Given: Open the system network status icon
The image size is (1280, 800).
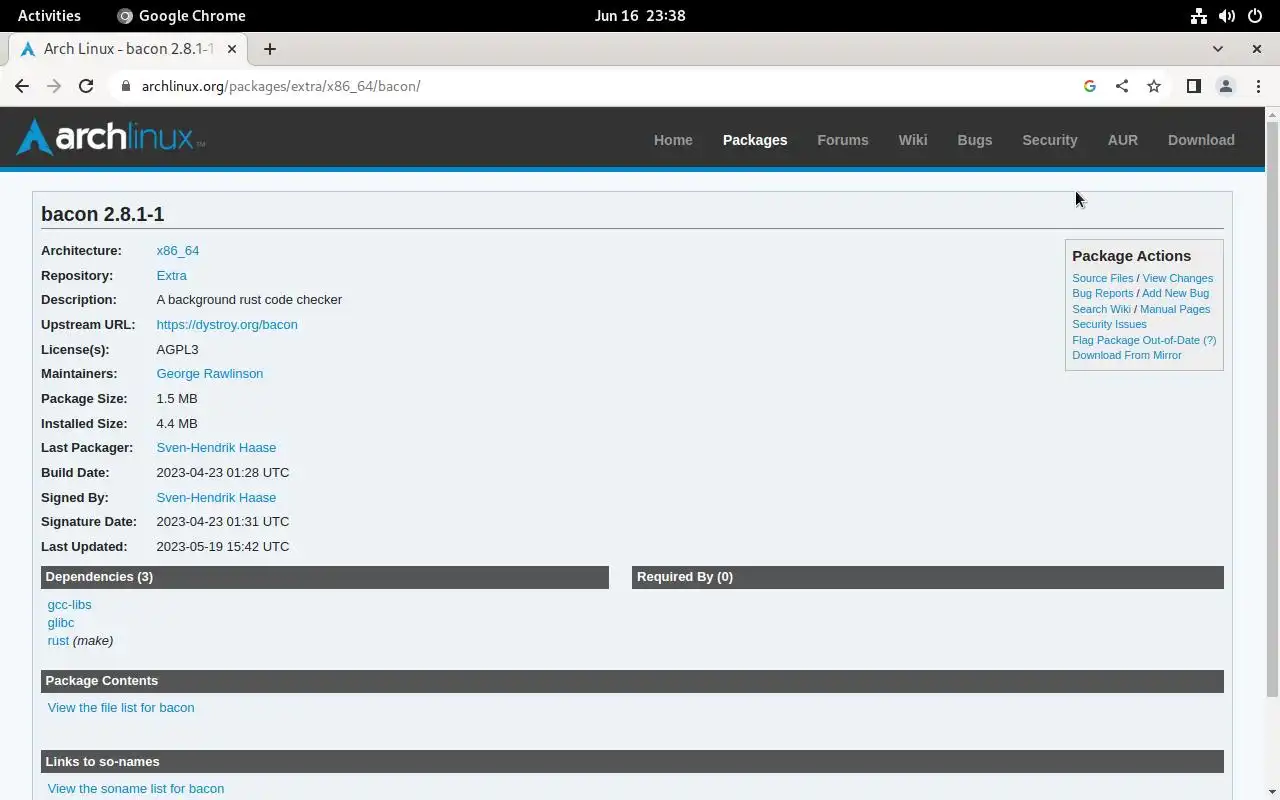Looking at the screenshot, I should click(1198, 16).
